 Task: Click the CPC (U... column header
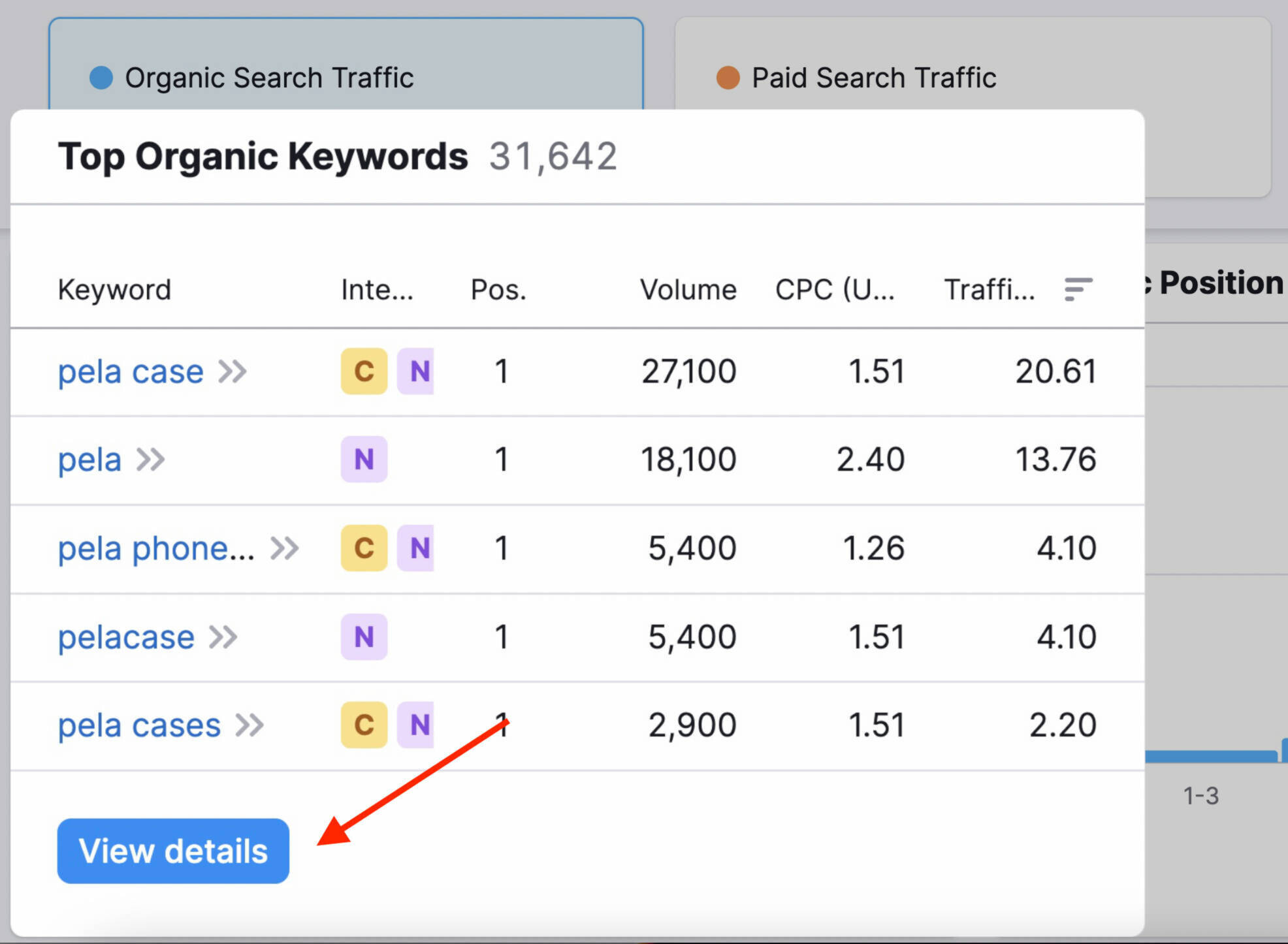835,290
